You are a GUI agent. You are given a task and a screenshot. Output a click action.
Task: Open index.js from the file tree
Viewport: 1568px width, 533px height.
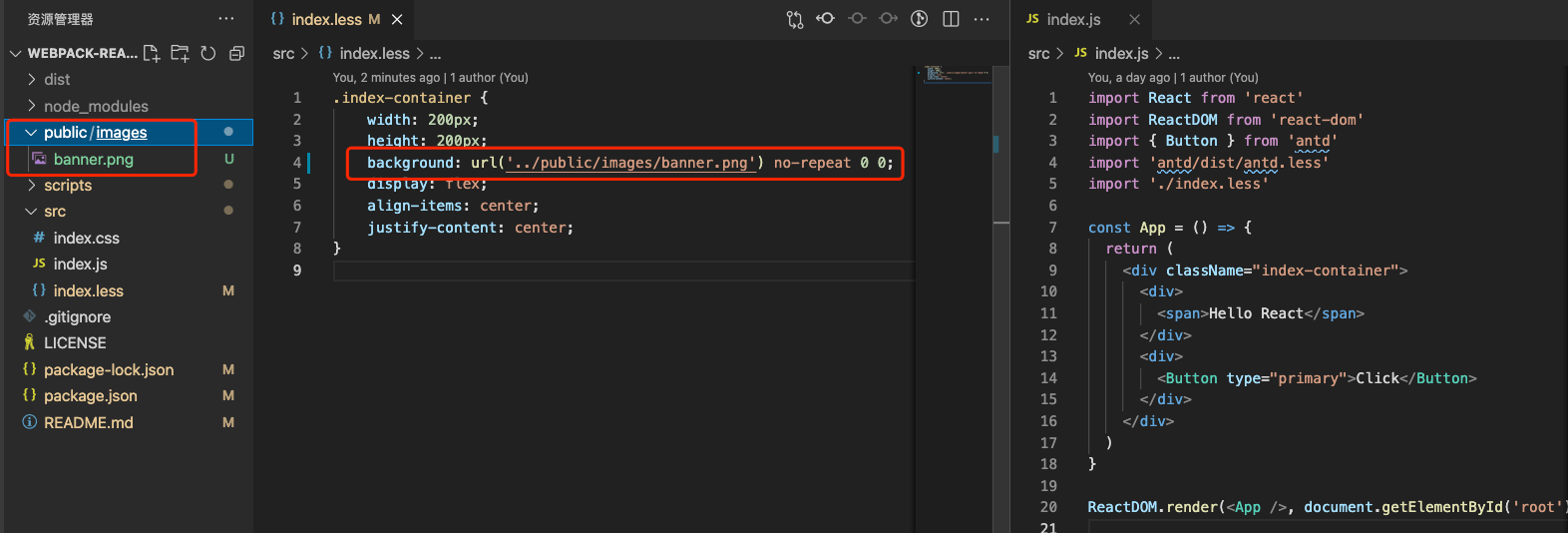[x=80, y=265]
